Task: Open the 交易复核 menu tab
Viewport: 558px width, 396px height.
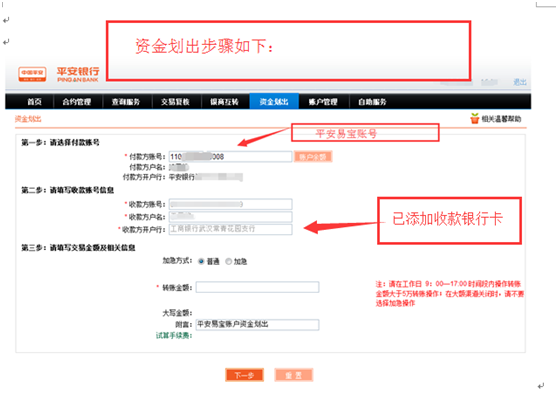Action: pyautogui.click(x=175, y=102)
